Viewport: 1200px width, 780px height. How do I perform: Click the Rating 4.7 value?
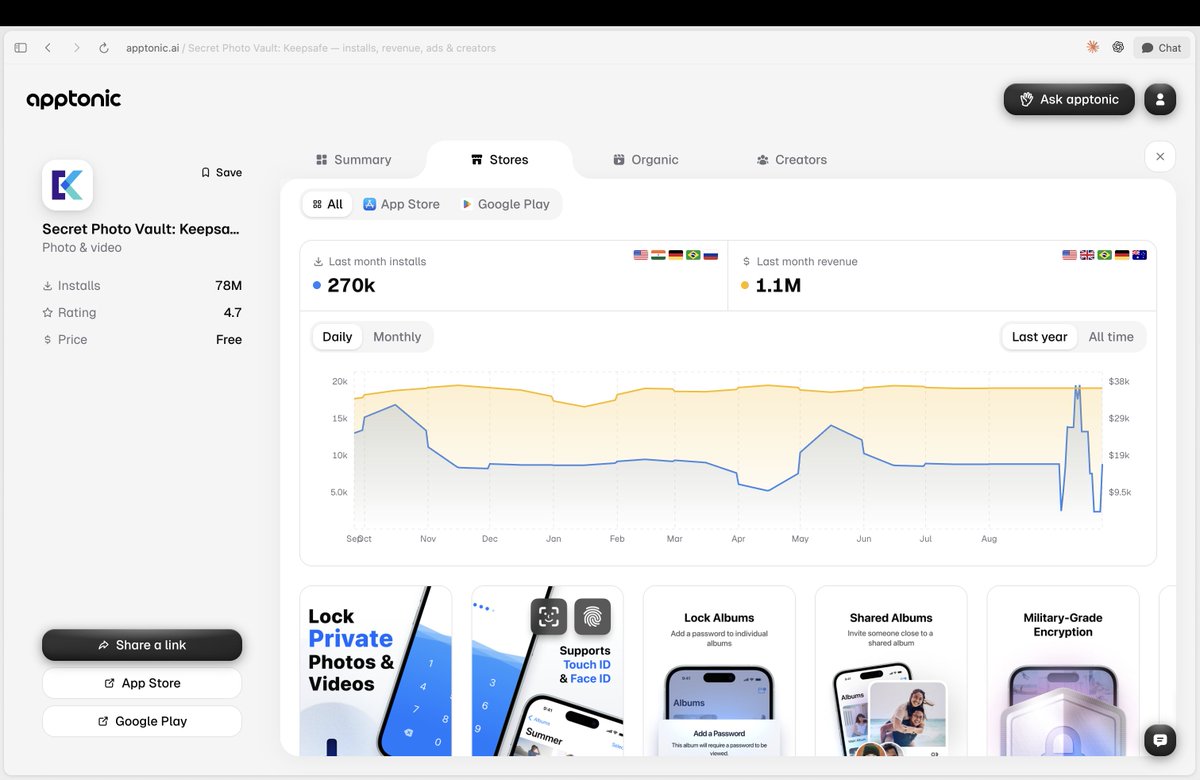tap(233, 313)
